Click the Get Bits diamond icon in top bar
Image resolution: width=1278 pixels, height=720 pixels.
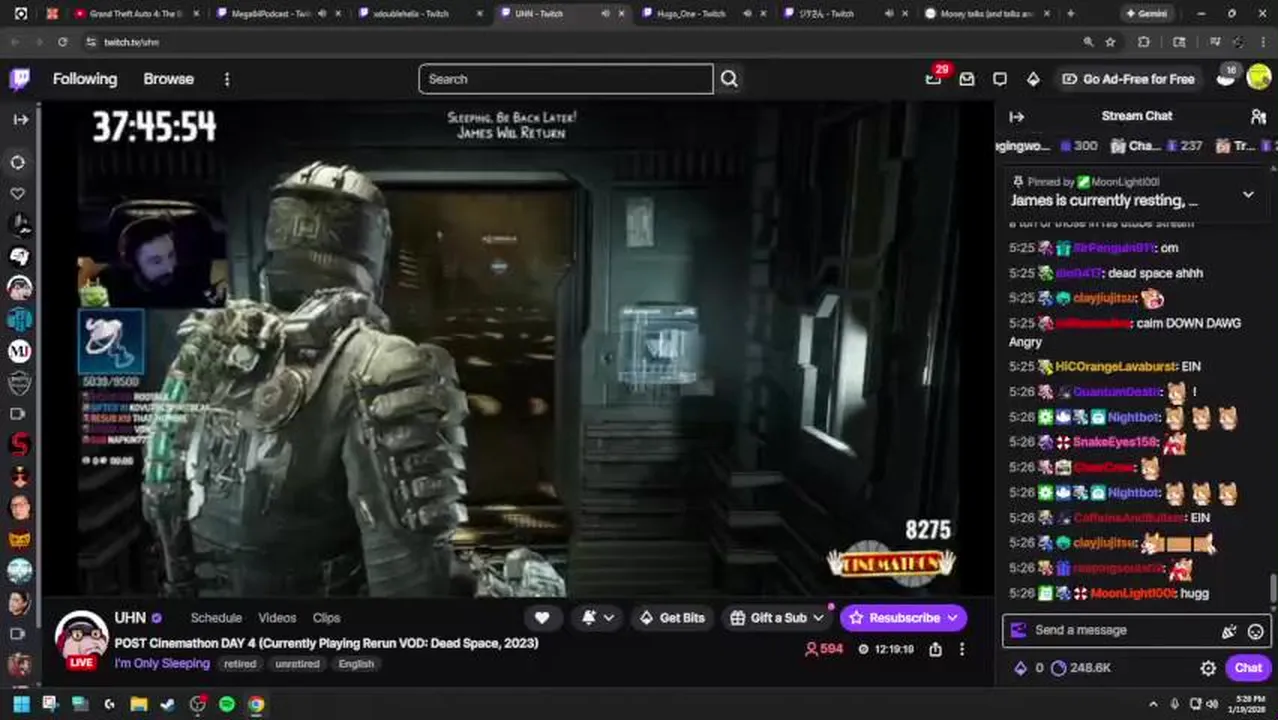coord(1033,79)
